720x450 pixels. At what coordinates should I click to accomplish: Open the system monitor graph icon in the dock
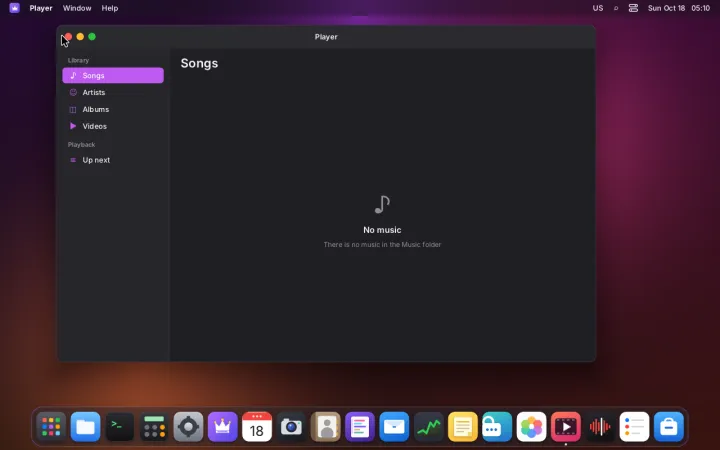pyautogui.click(x=428, y=427)
